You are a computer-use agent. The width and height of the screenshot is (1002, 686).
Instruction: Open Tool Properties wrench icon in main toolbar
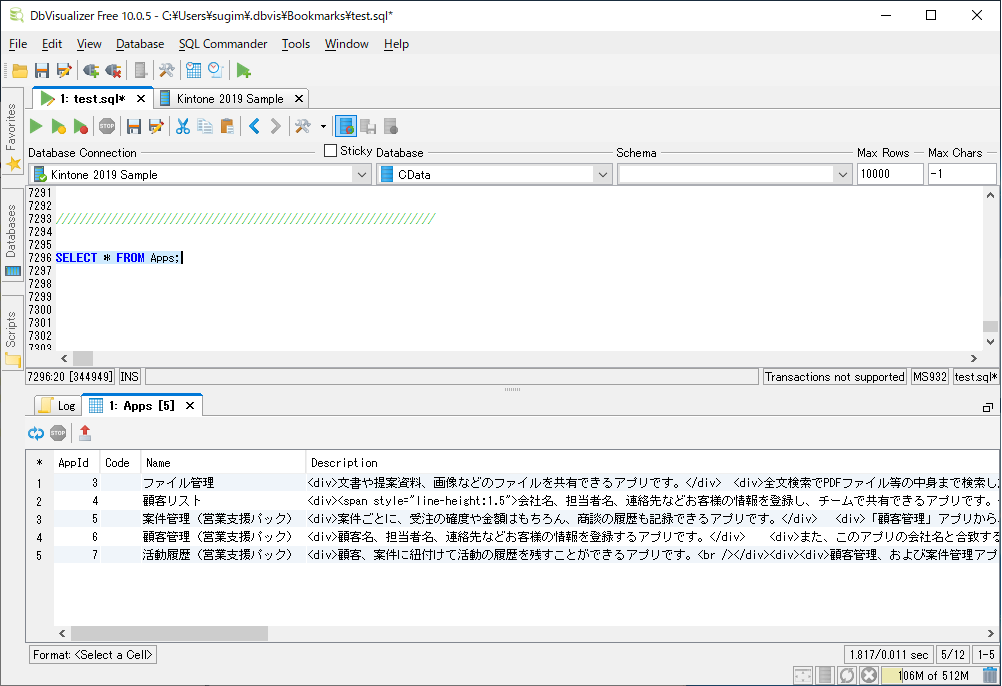167,70
